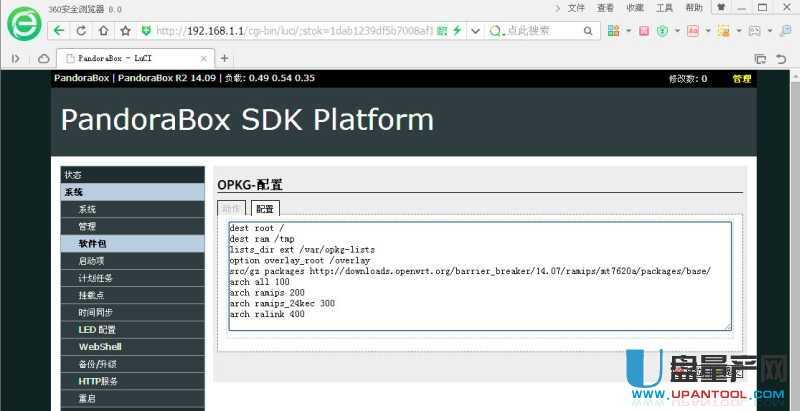The width and height of the screenshot is (800, 411).
Task: Close the PandoraBox - LuCI tab
Action: pos(204,59)
